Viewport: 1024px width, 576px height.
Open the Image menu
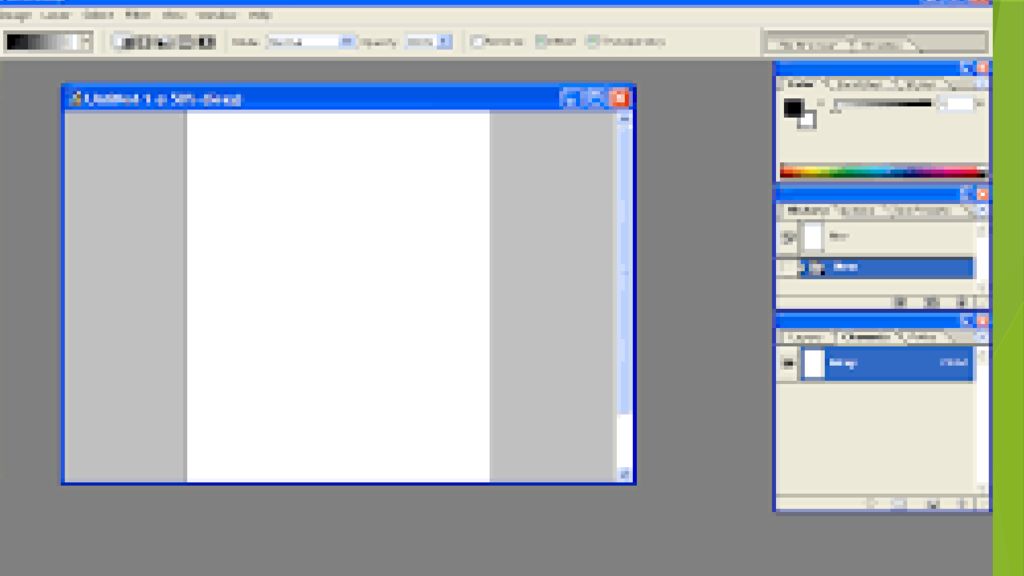[16, 14]
